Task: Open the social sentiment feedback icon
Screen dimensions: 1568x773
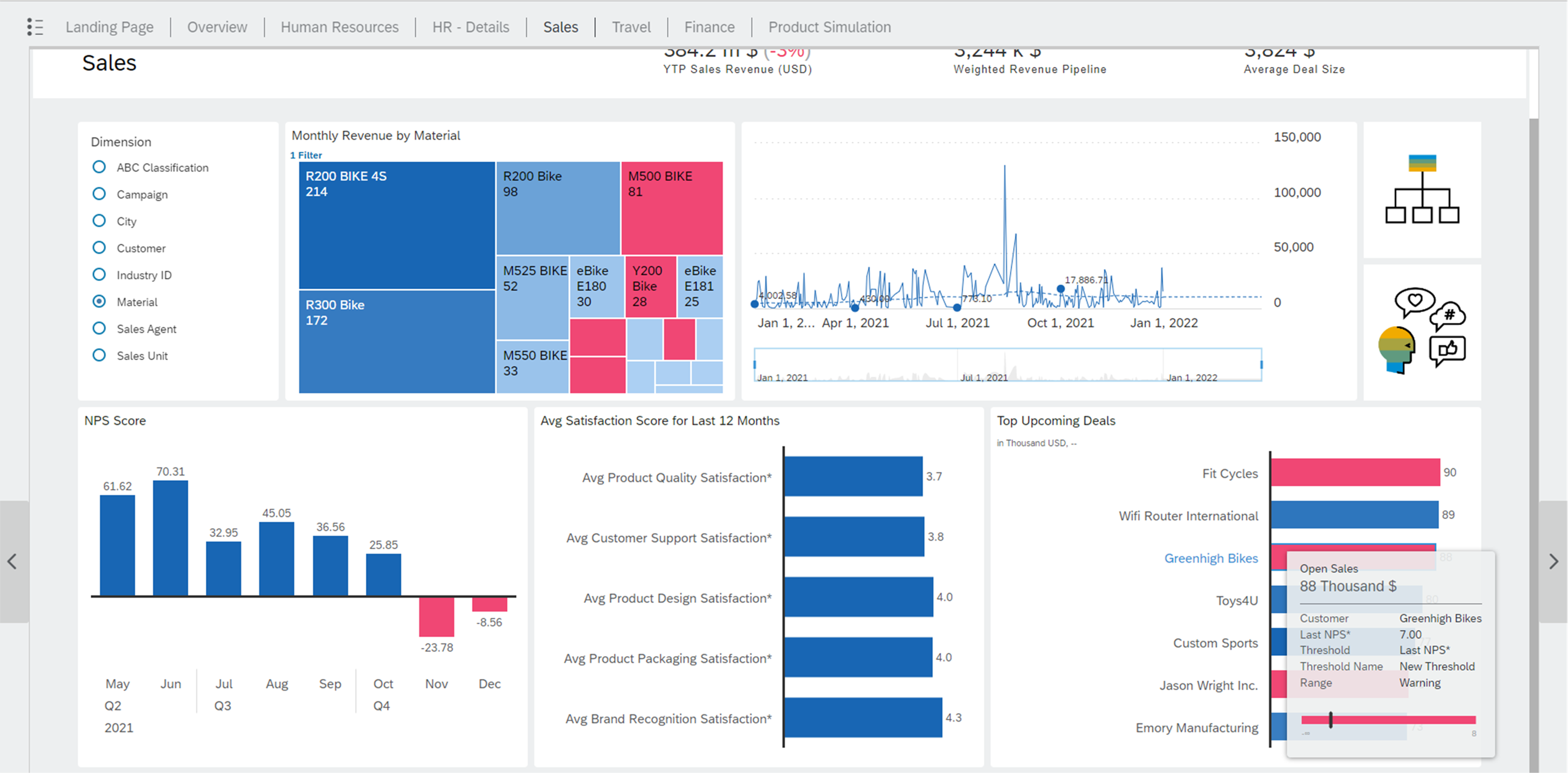Action: (1422, 331)
